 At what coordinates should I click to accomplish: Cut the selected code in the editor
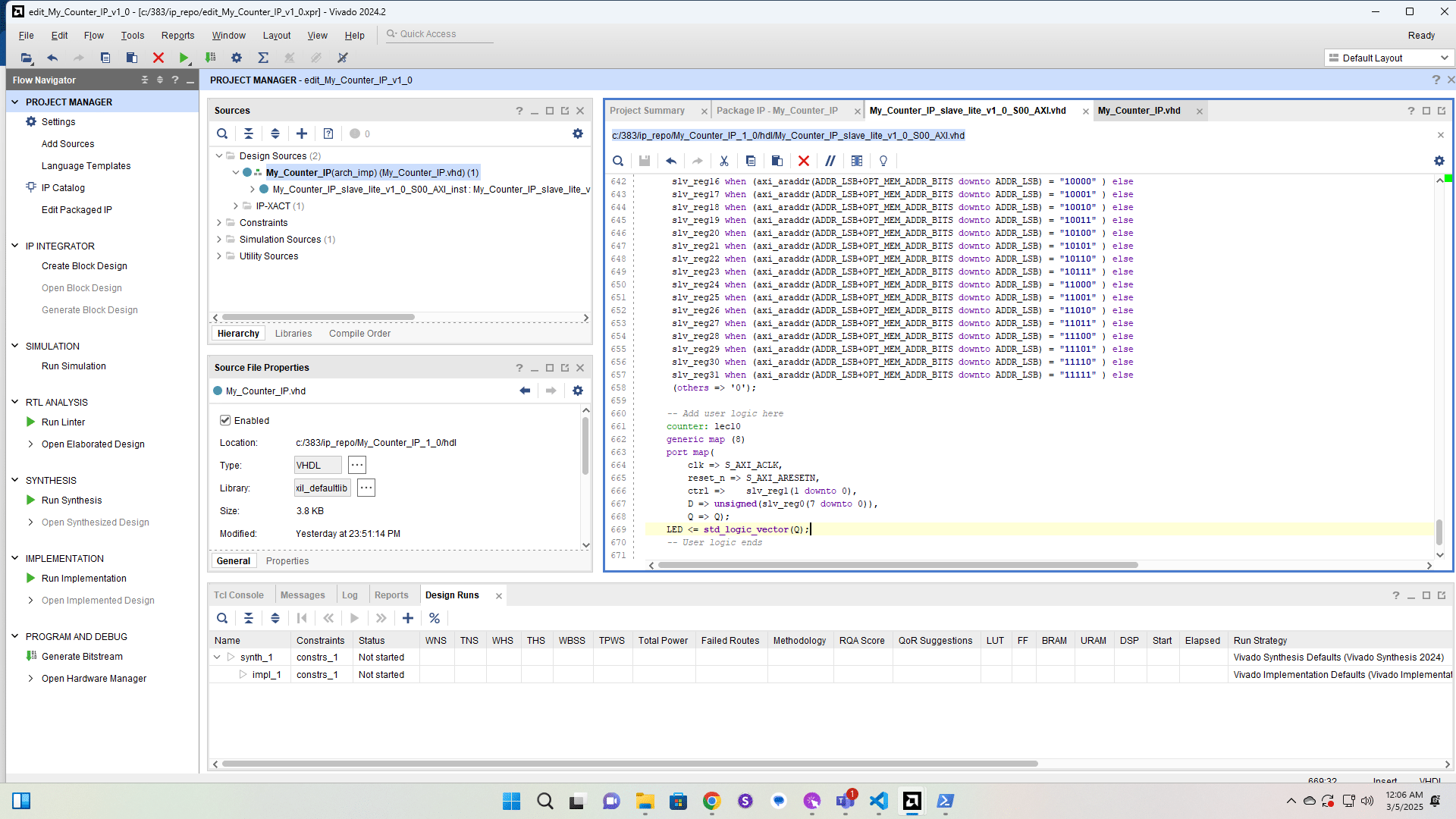click(724, 161)
